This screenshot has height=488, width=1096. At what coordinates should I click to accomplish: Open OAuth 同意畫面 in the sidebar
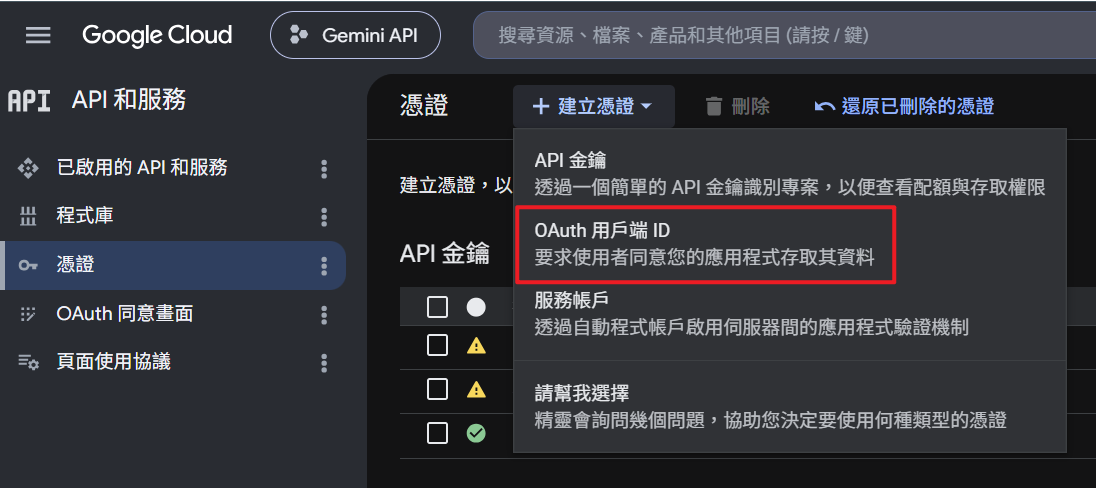coord(124,314)
